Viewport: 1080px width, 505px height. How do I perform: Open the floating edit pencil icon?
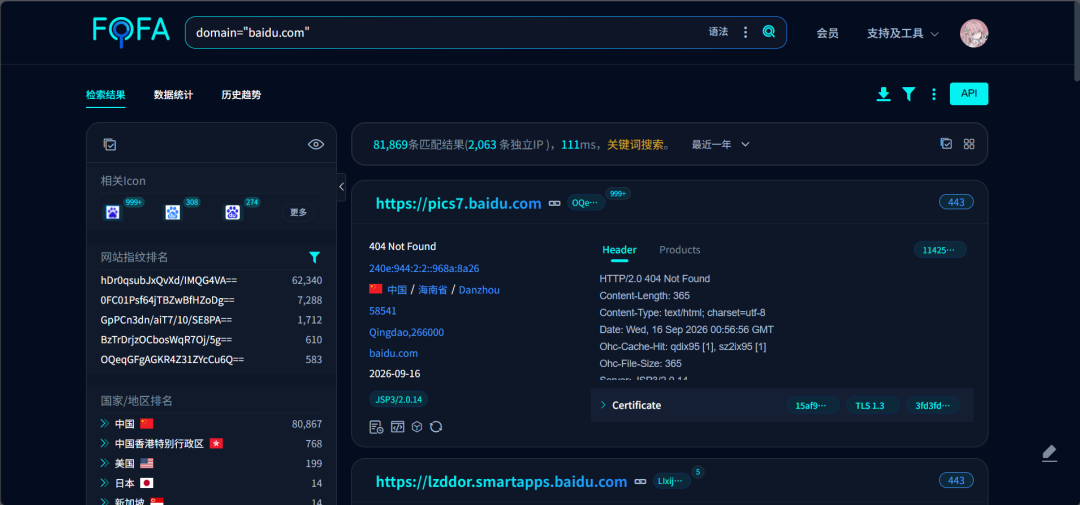1048,453
